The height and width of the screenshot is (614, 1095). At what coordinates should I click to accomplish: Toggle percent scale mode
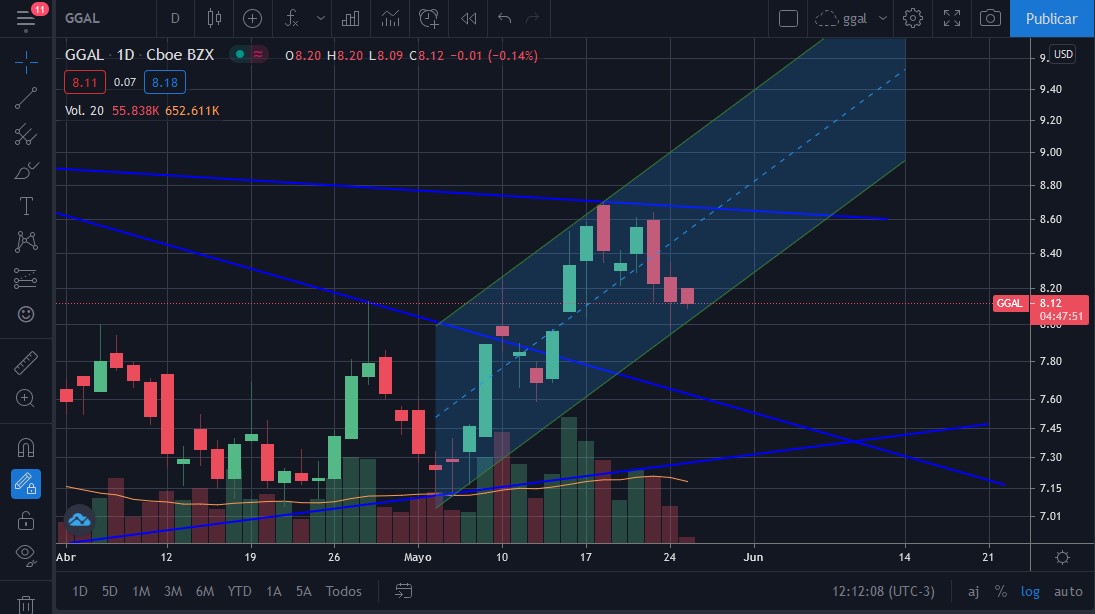1001,592
